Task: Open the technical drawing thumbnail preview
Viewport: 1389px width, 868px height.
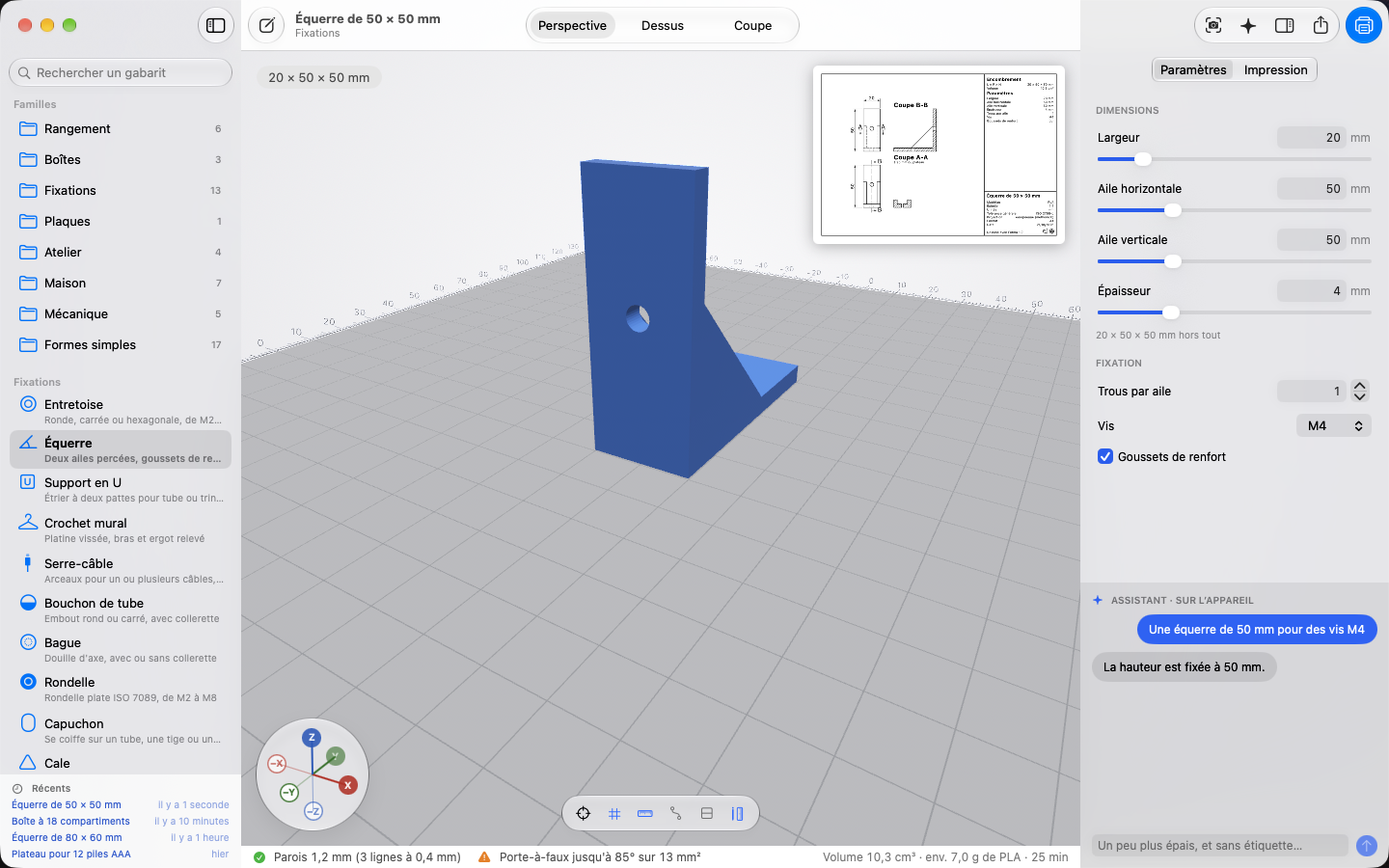Action: tap(939, 154)
